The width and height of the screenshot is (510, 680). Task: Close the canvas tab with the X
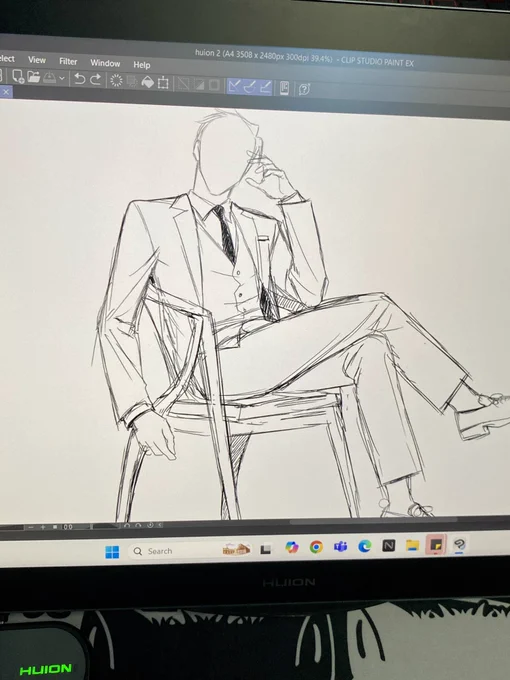click(x=6, y=92)
